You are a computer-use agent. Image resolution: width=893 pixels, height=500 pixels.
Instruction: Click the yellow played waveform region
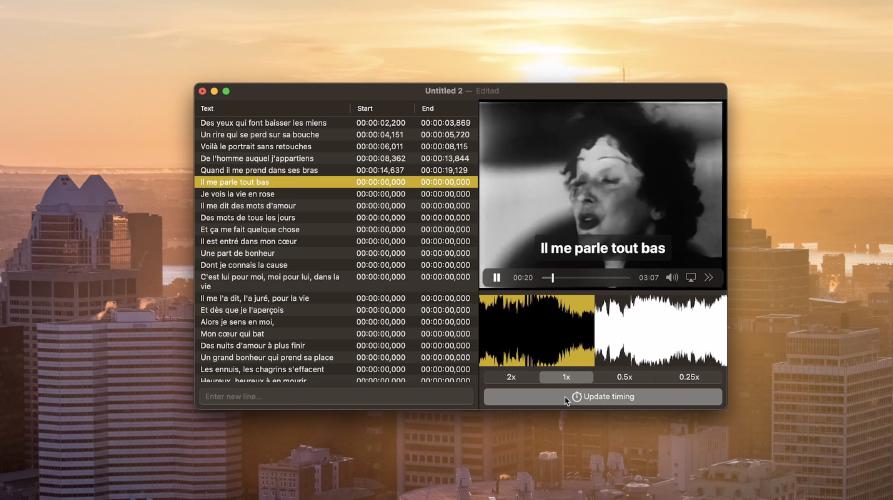[x=537, y=330]
